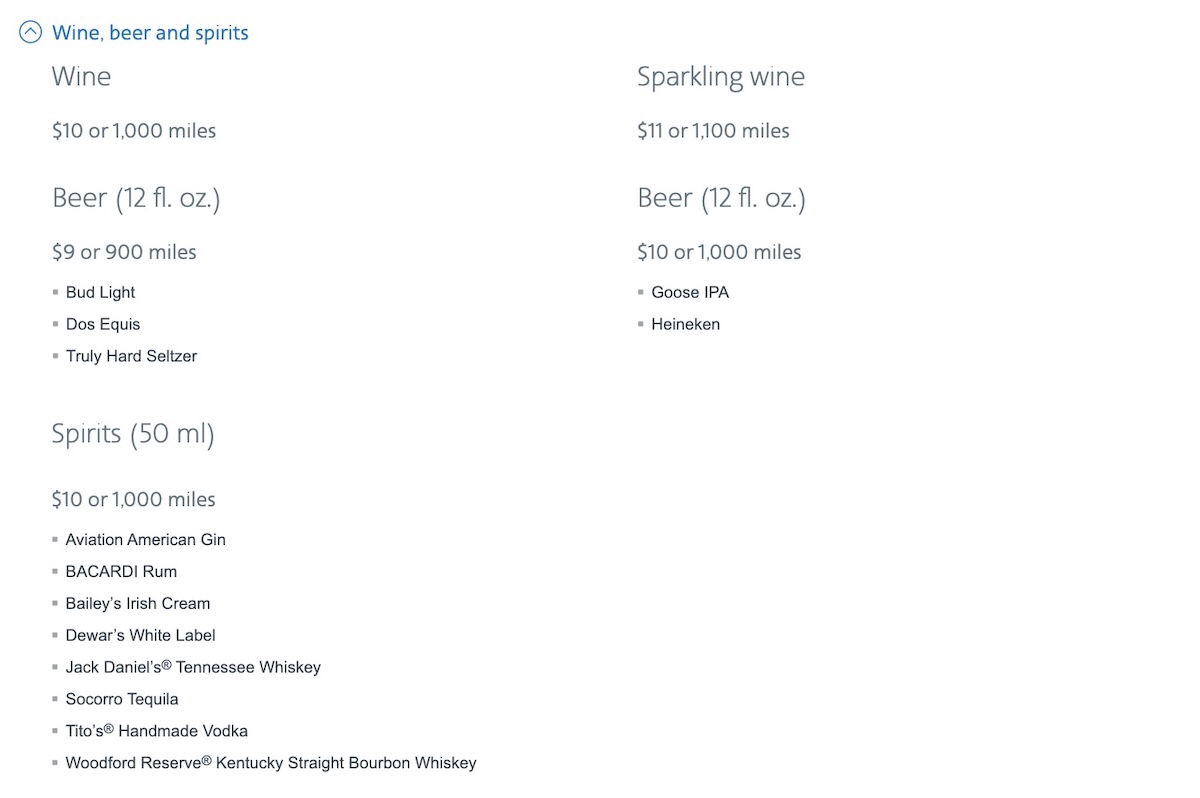Select the Tito's Handmade Vodka entry
Image resolution: width=1200 pixels, height=798 pixels.
point(156,732)
